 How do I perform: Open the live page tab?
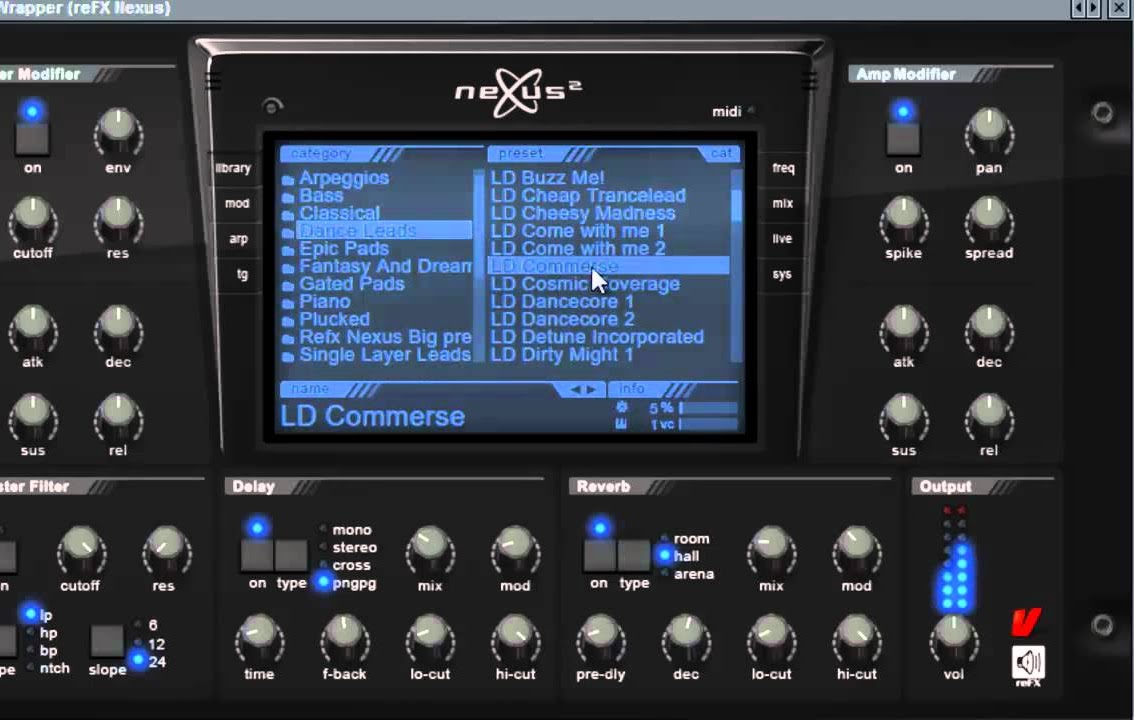[x=782, y=239]
